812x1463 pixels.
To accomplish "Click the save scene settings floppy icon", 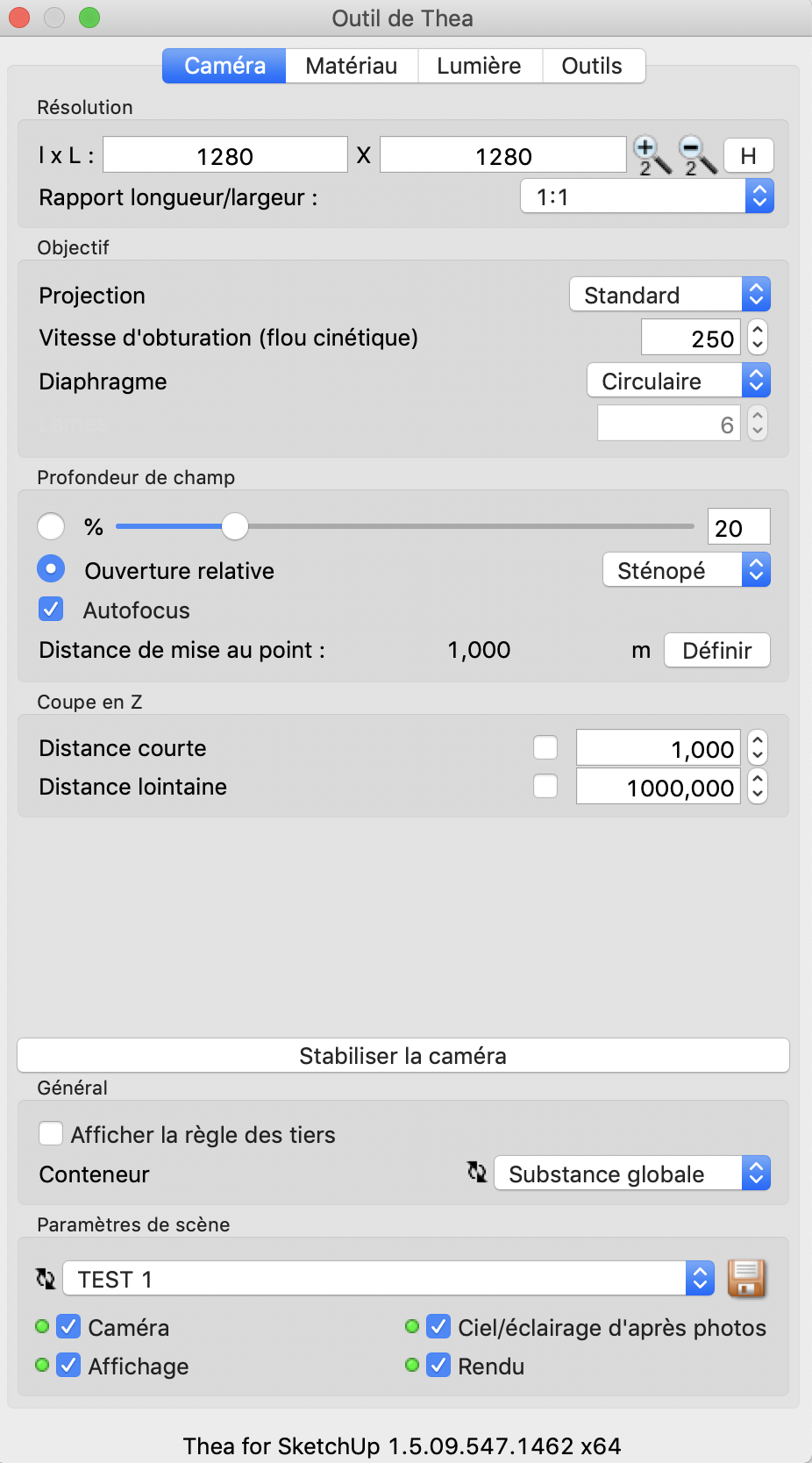I will pyautogui.click(x=746, y=1278).
